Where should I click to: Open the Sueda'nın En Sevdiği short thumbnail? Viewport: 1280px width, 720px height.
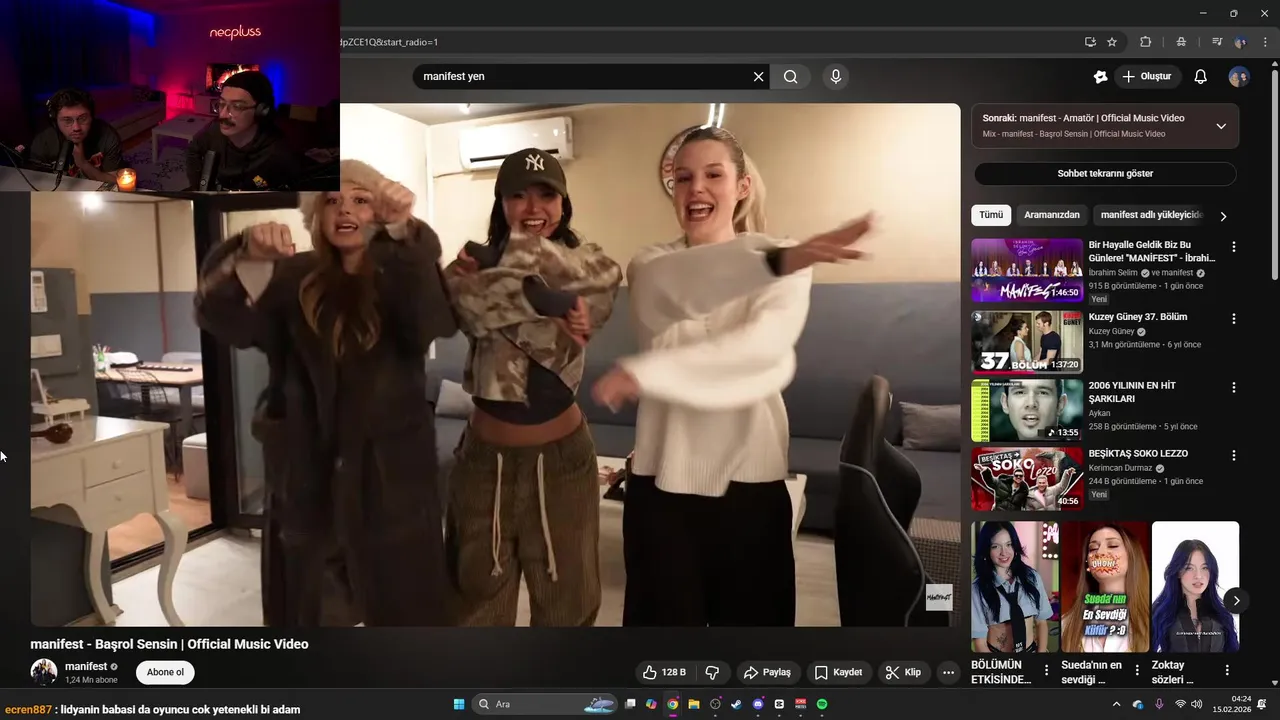pos(1104,587)
